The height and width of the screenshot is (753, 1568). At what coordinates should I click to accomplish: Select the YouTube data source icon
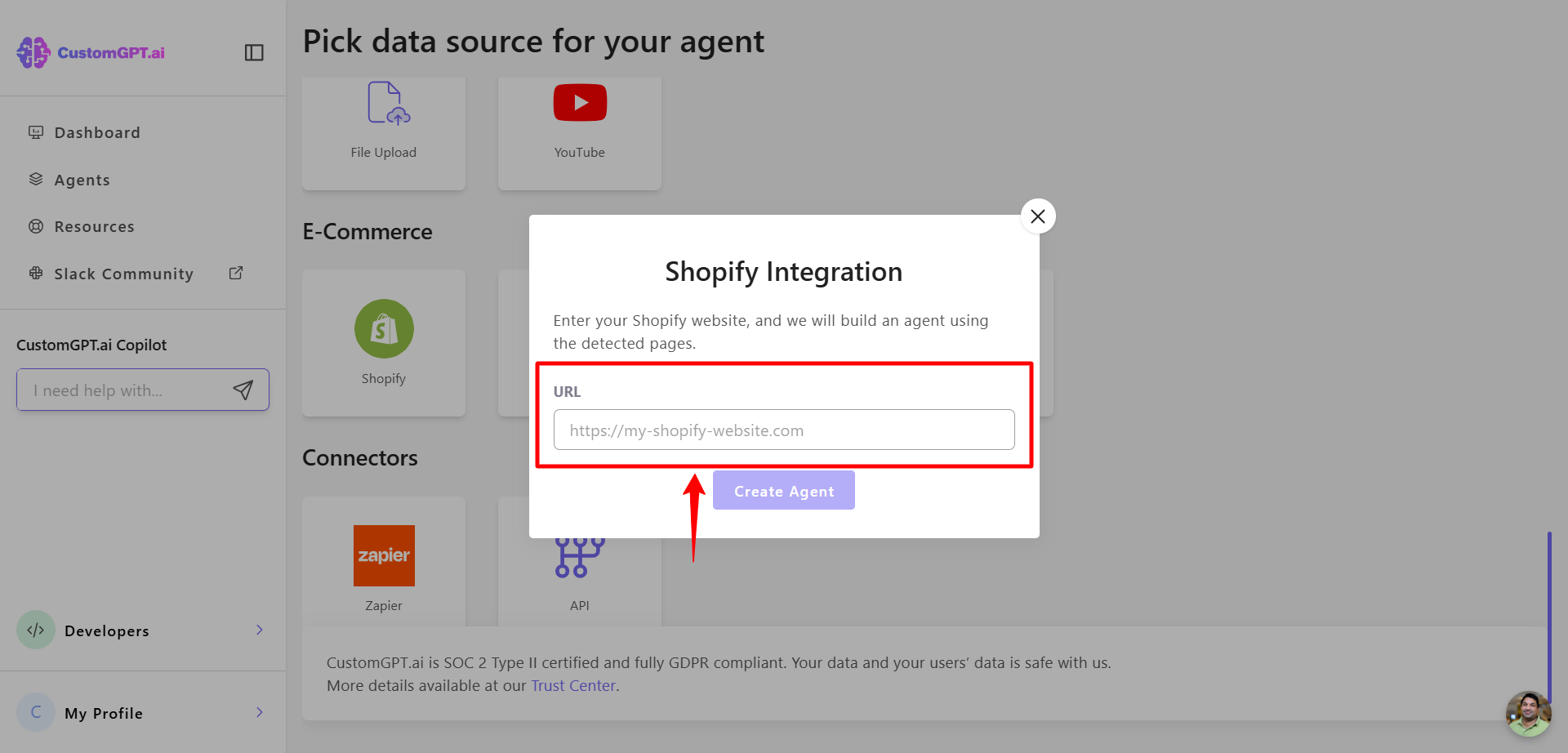(x=580, y=102)
